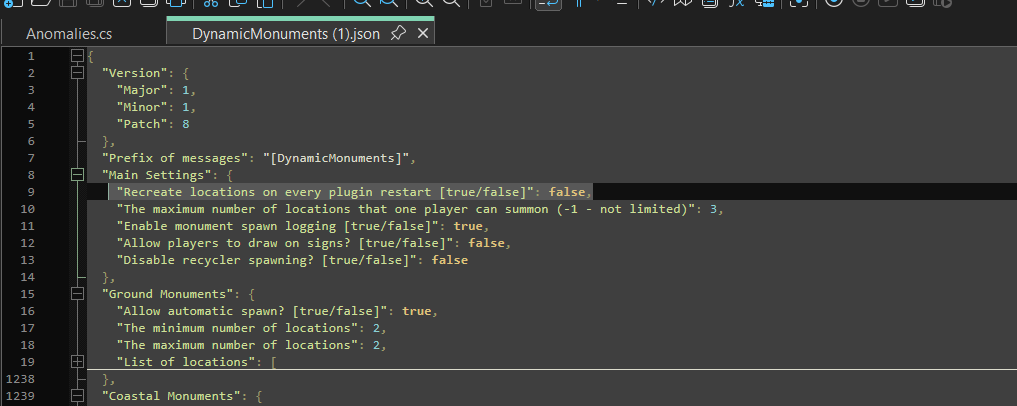Screen dimensions: 1017x406
Task: Click the Cut scissors toolbar icon
Action: coord(209,4)
